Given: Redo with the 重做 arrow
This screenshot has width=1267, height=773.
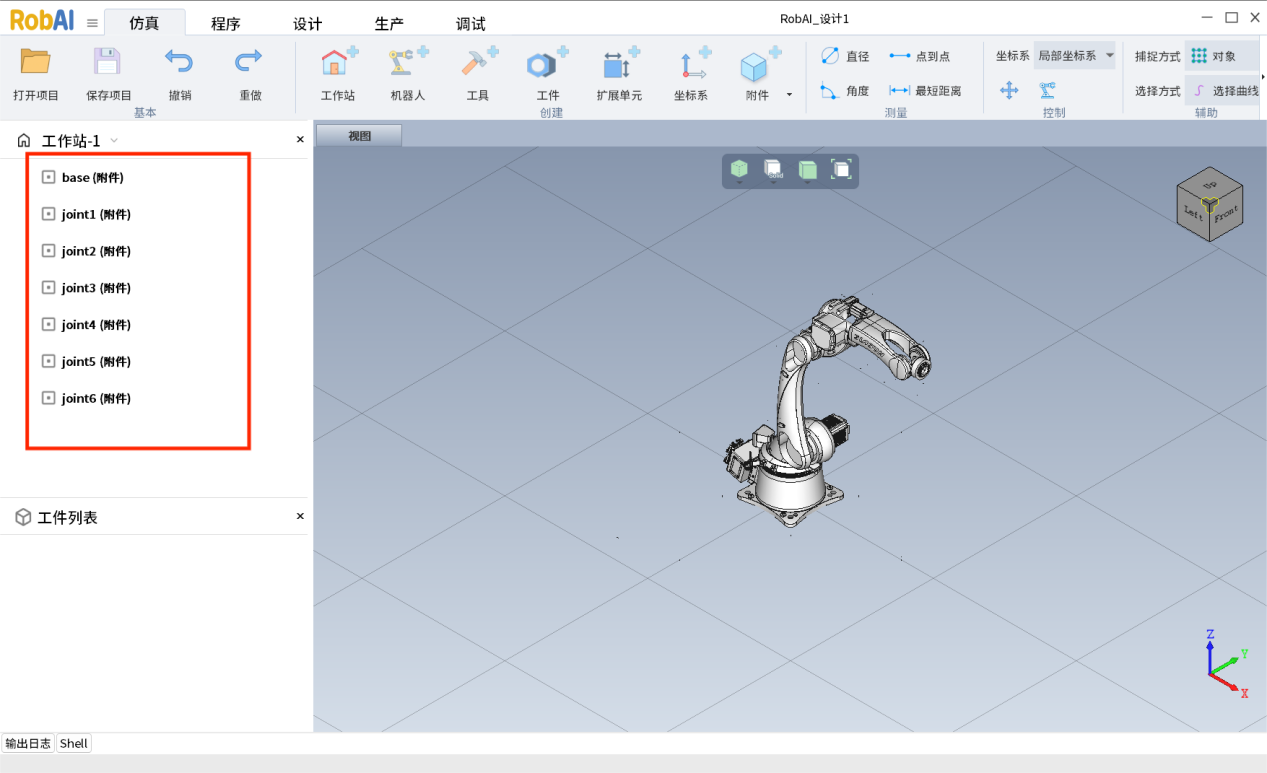Looking at the screenshot, I should click(249, 62).
